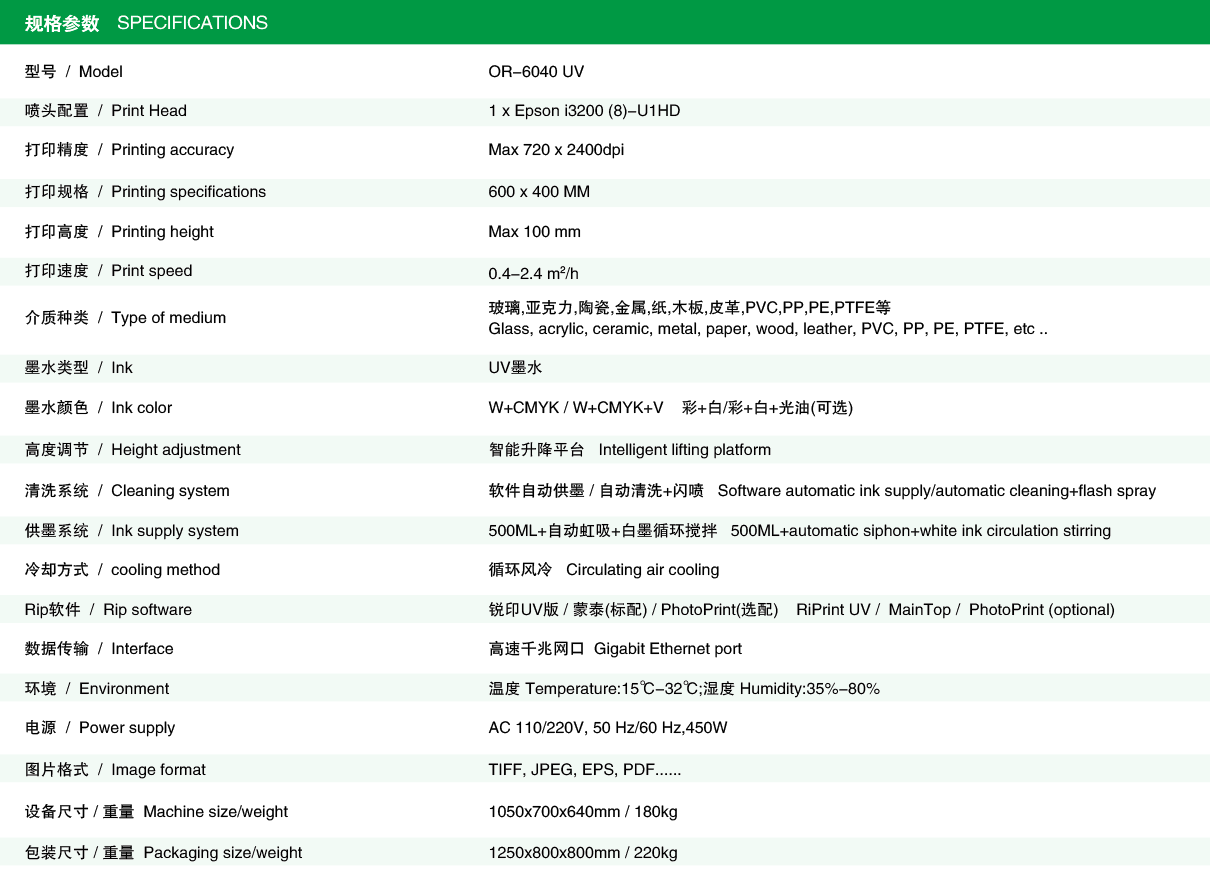Select the Type of medium label
The width and height of the screenshot is (1210, 871).
click(x=125, y=318)
